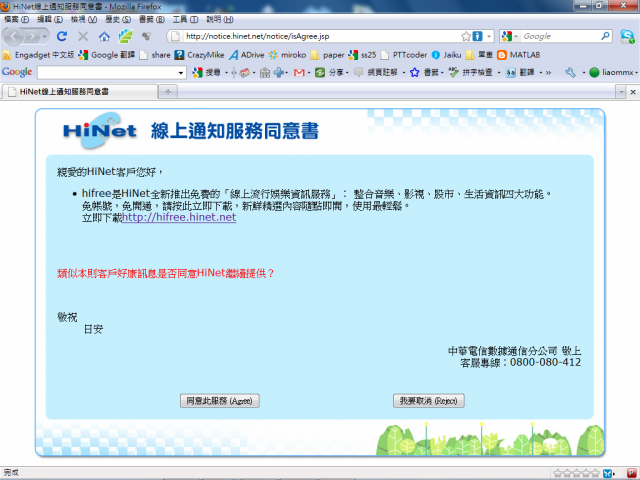The image size is (640, 480).
Task: Expand the paper bookmark folder
Action: 327,55
